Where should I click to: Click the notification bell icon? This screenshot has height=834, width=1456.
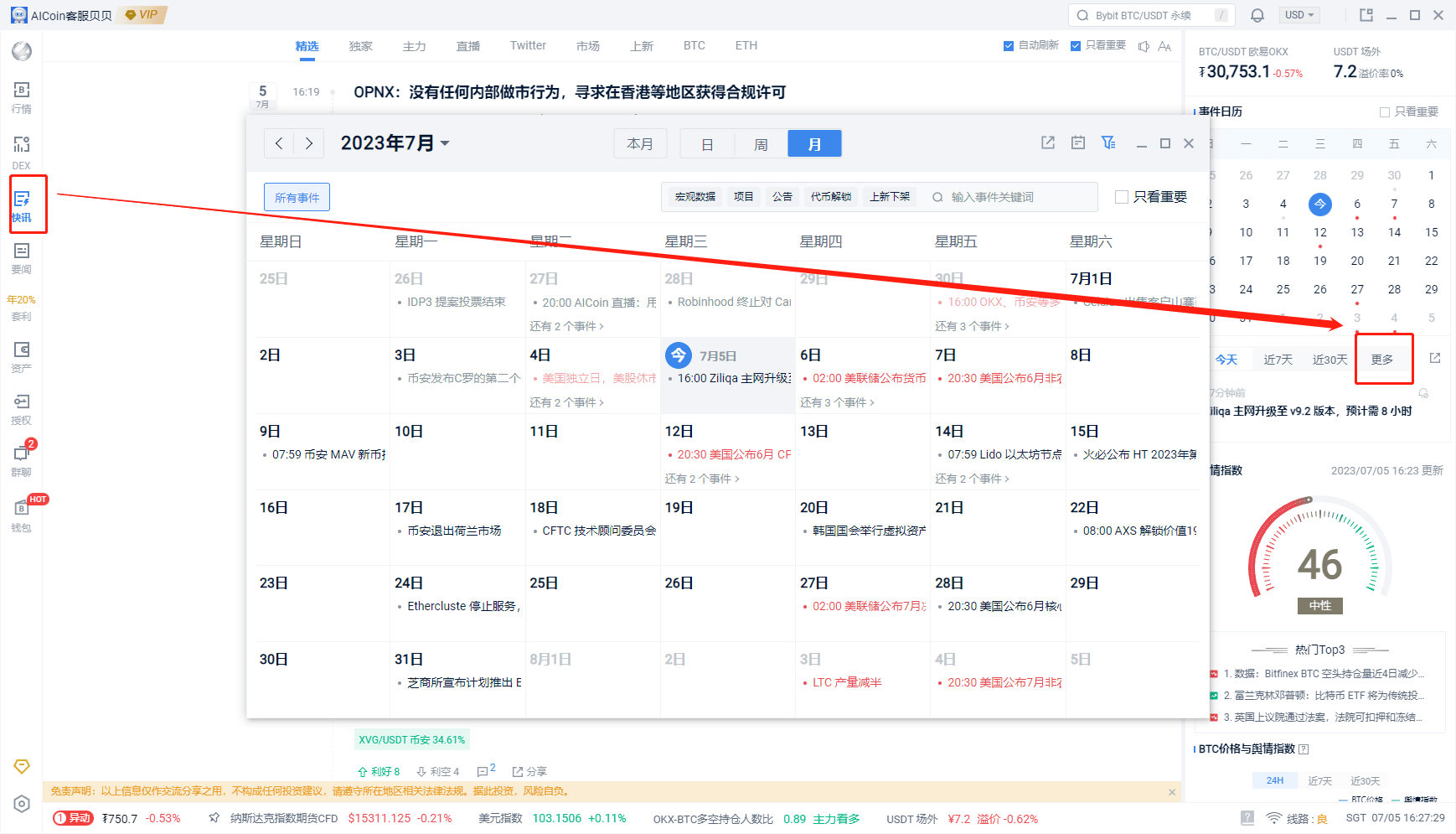tap(1257, 15)
